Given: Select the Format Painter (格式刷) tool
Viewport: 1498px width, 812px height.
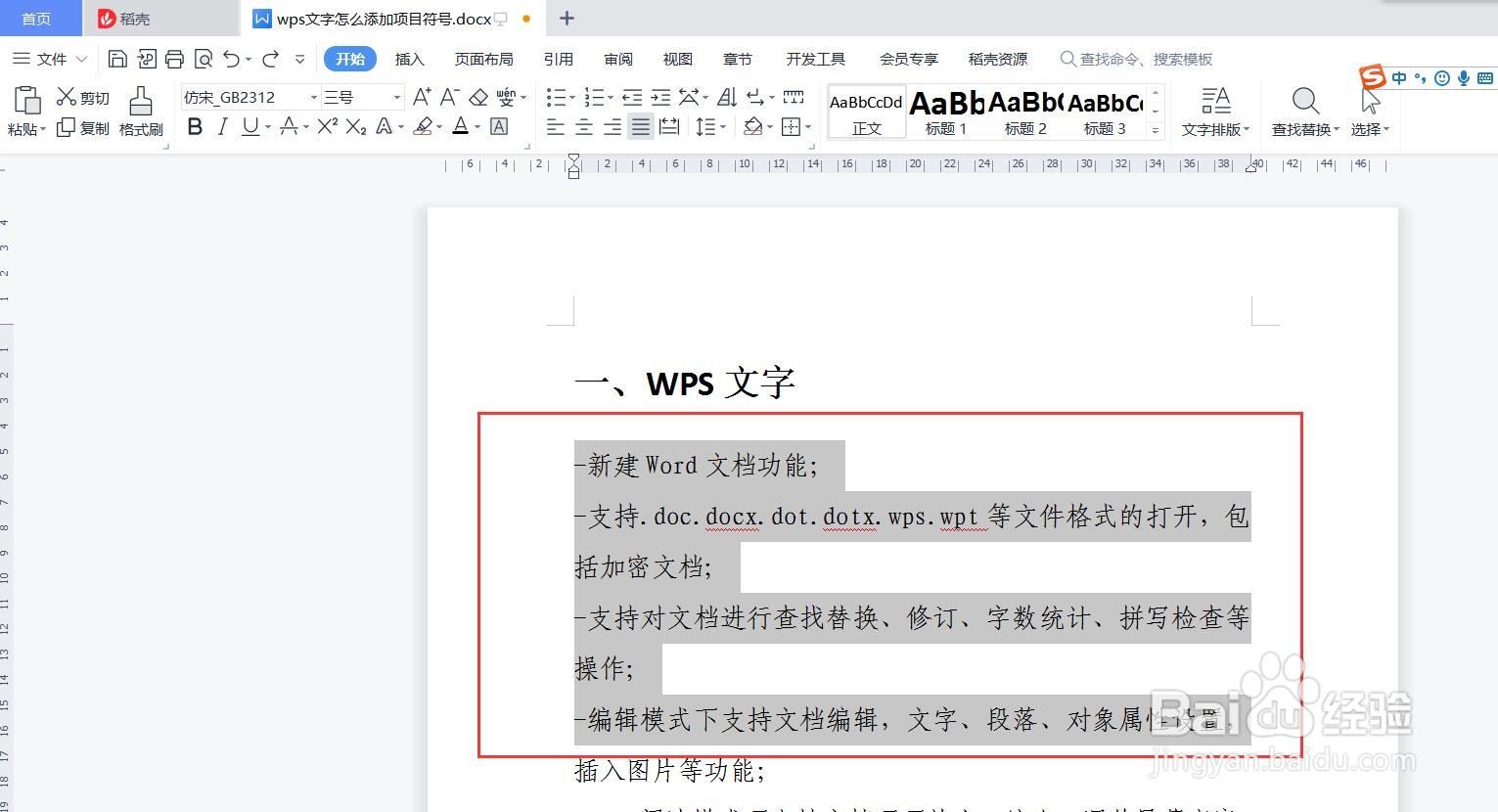Looking at the screenshot, I should pyautogui.click(x=140, y=111).
